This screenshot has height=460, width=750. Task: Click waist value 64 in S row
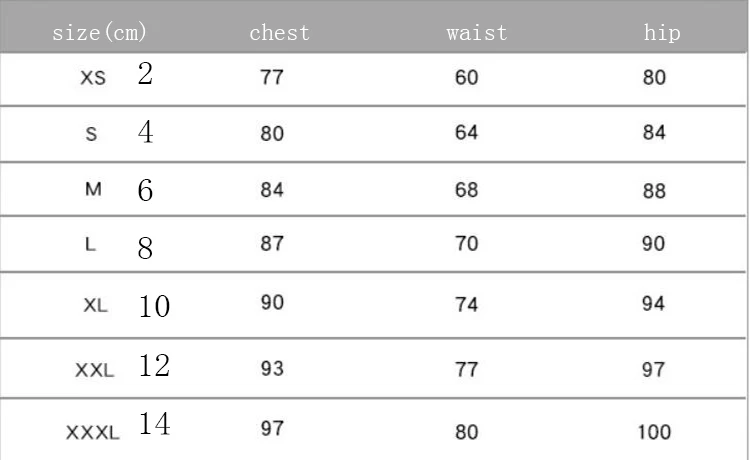click(x=467, y=133)
